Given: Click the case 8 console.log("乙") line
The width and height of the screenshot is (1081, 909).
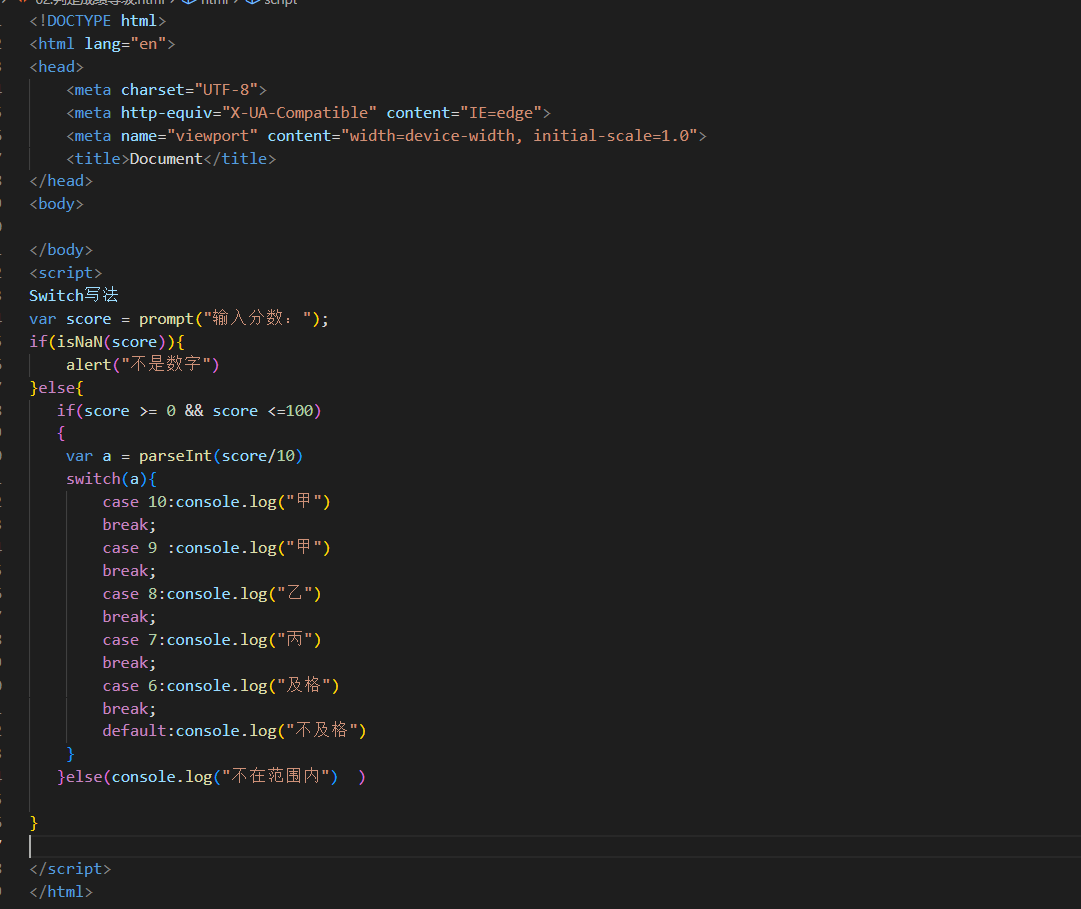Looking at the screenshot, I should (x=212, y=594).
